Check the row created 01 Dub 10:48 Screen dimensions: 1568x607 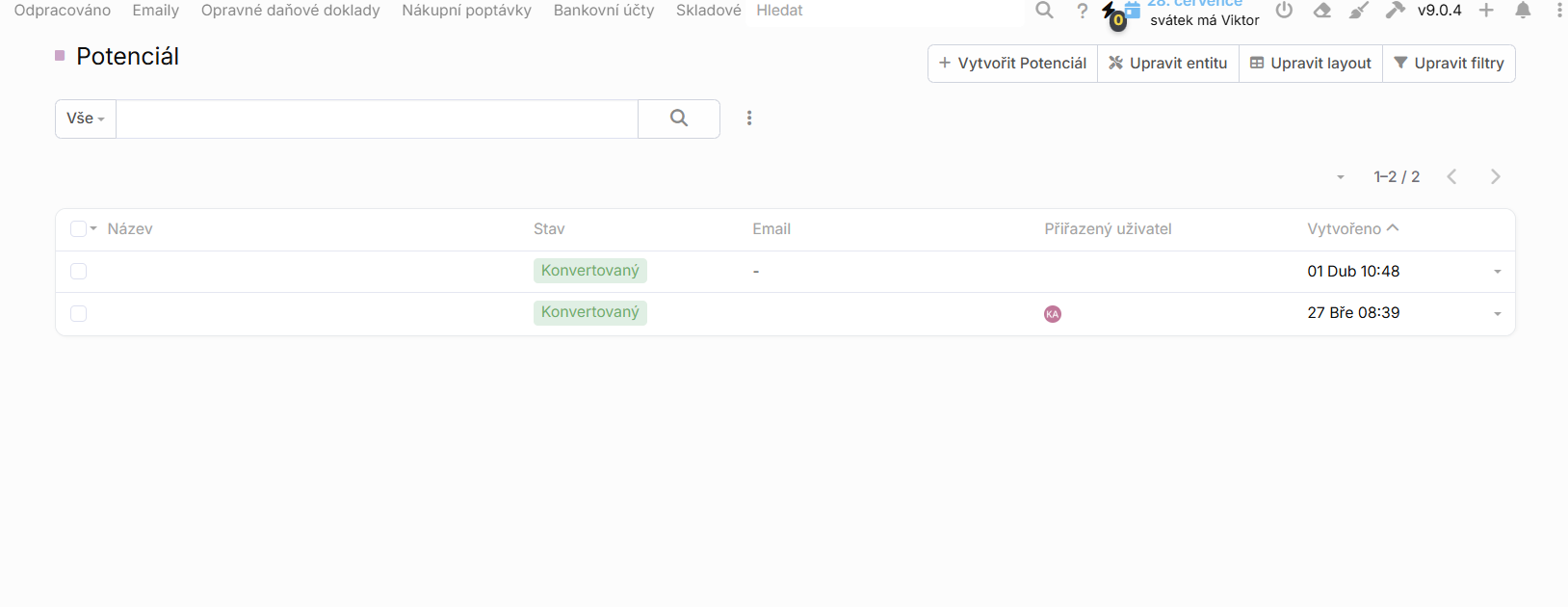[79, 272]
